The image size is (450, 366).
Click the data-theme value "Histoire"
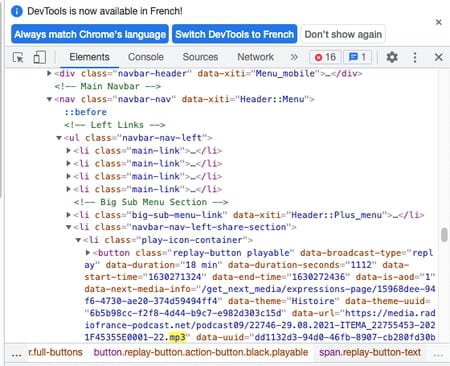pyautogui.click(x=313, y=301)
